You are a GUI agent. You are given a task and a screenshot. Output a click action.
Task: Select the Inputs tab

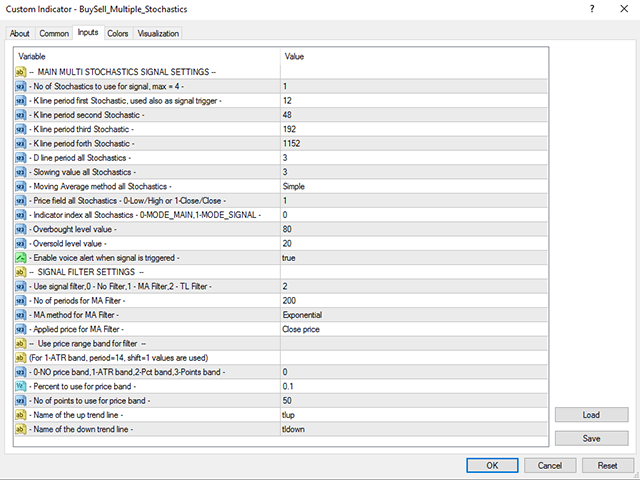(x=88, y=32)
